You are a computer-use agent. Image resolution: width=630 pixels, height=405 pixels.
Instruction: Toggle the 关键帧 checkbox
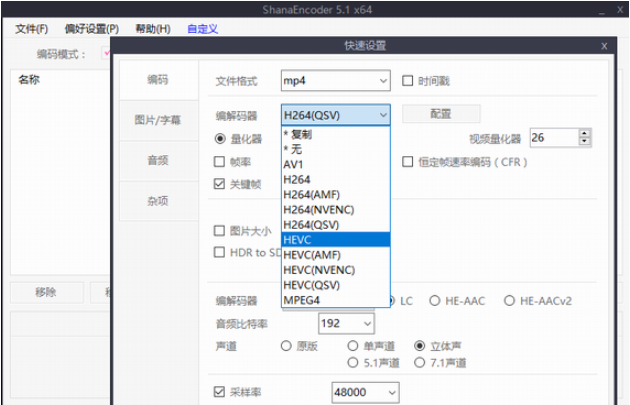[220, 184]
